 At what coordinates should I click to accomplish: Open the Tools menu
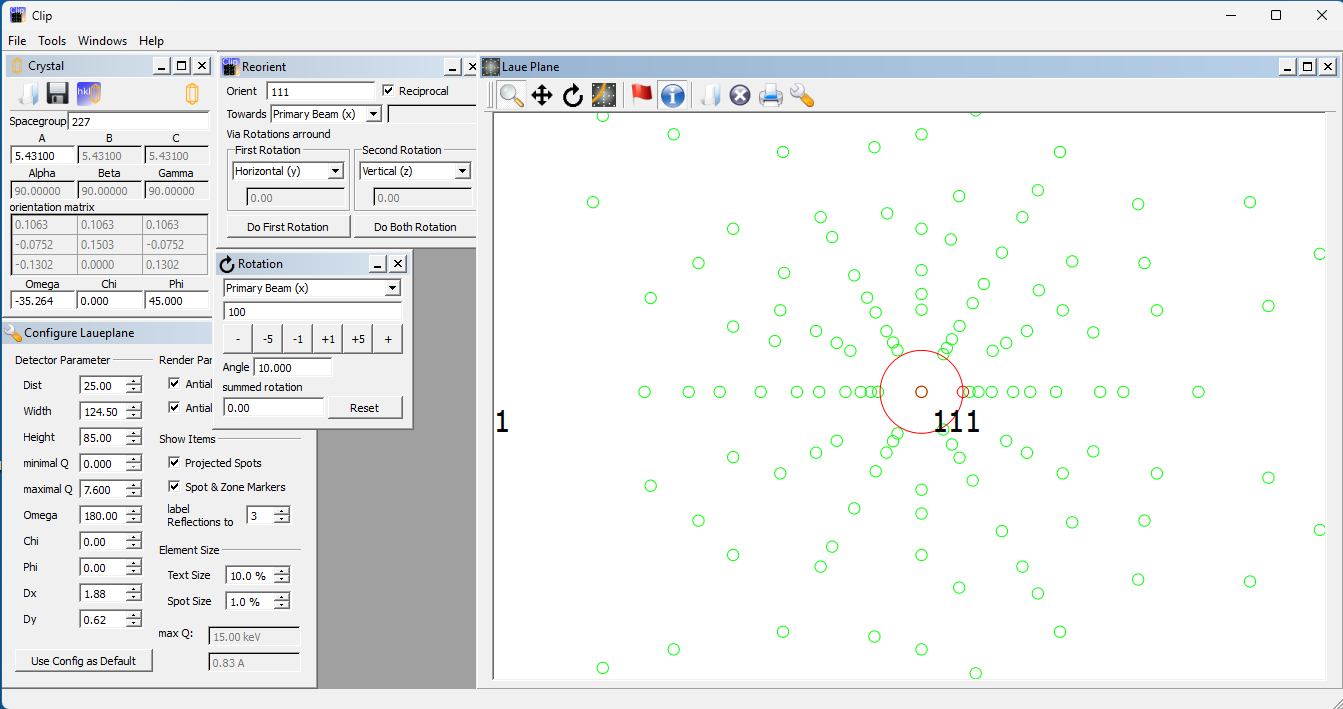52,41
